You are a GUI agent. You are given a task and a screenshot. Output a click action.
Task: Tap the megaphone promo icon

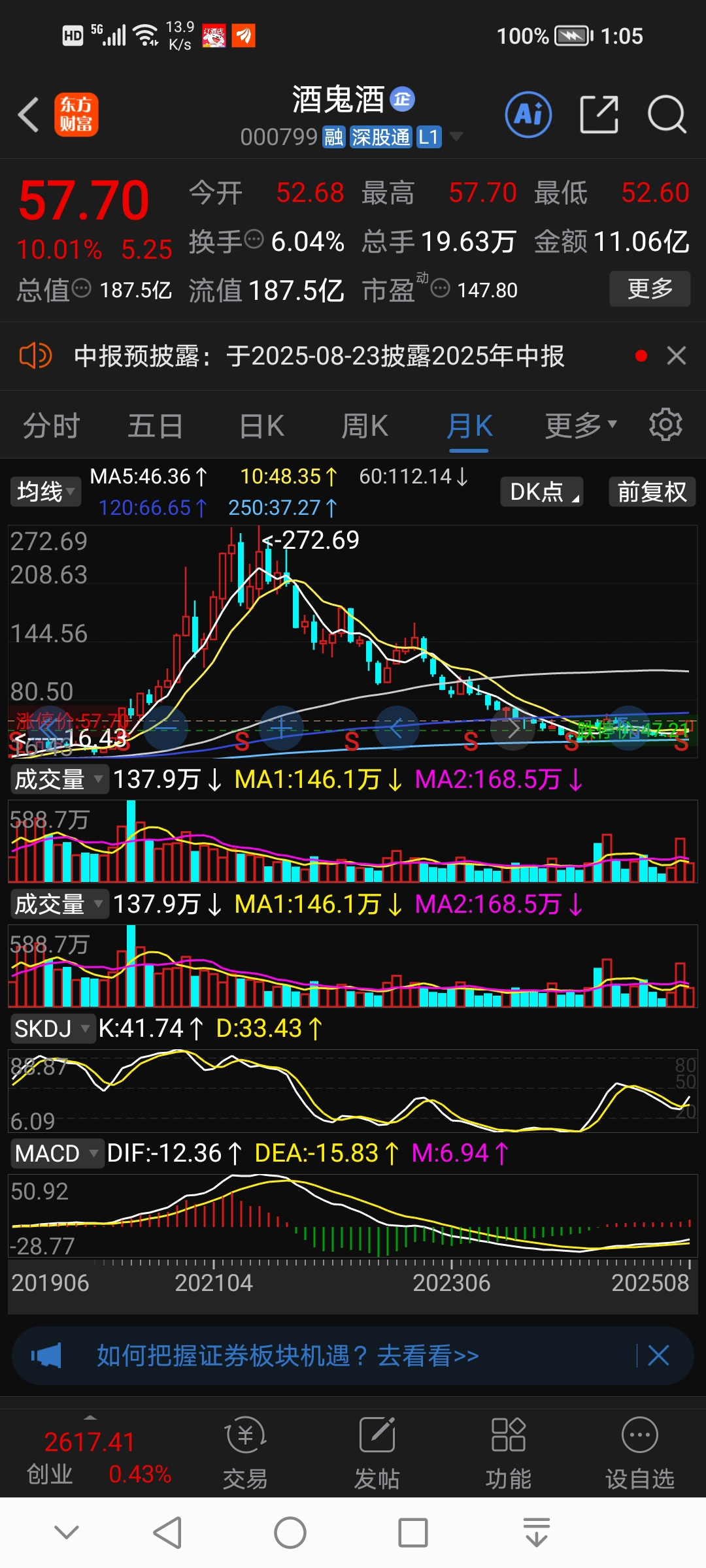coord(46,1356)
